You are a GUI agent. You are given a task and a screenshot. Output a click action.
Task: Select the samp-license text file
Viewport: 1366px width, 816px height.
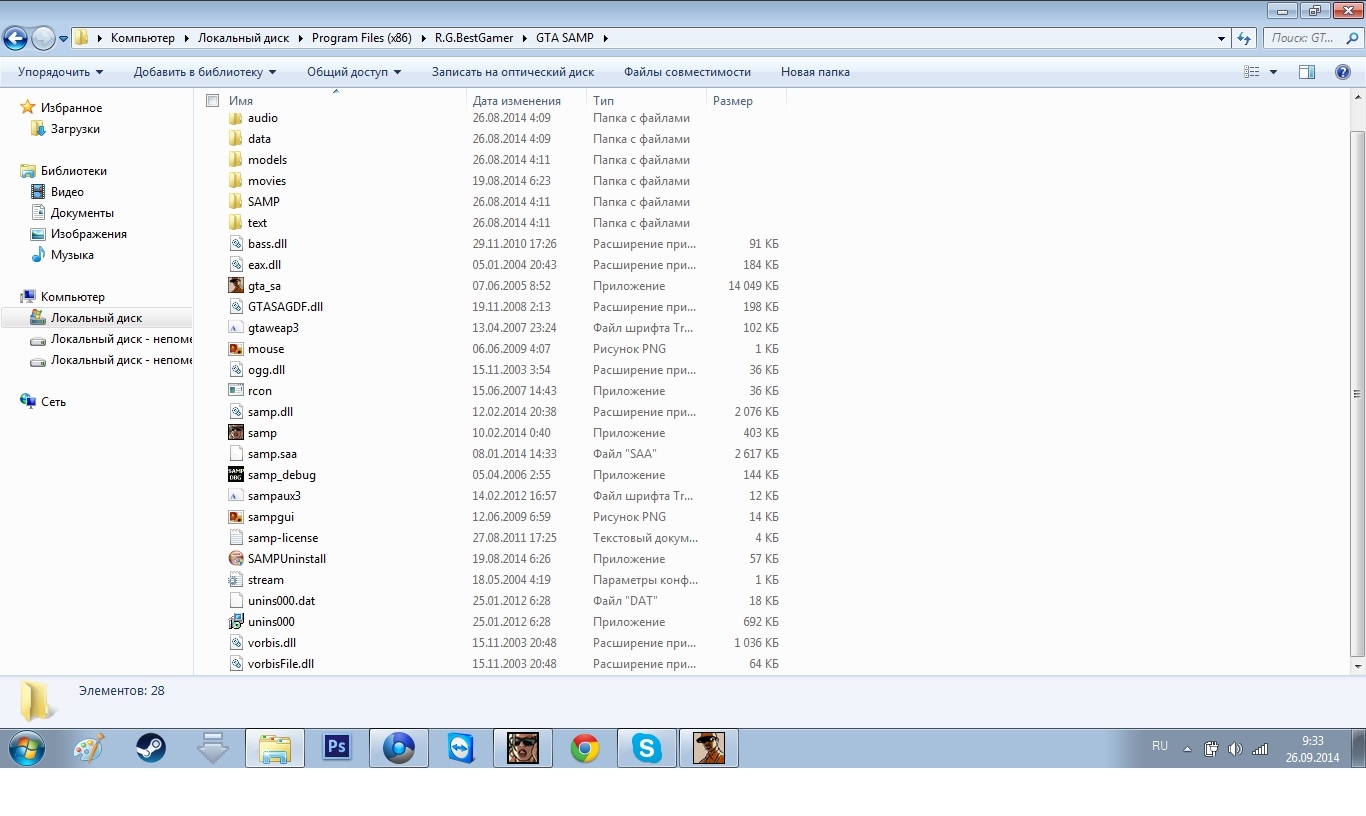(283, 538)
